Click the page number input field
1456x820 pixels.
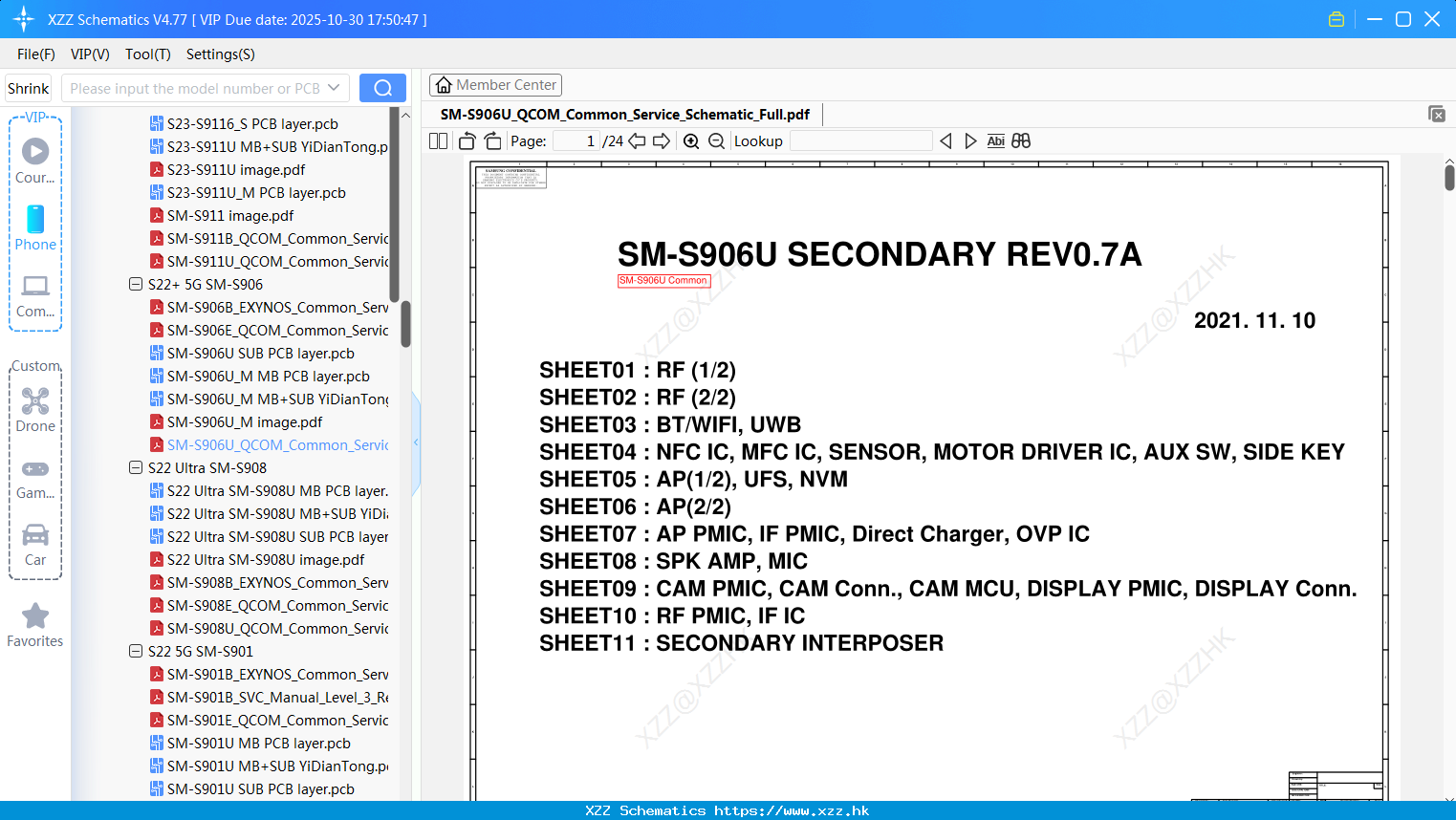tap(575, 141)
